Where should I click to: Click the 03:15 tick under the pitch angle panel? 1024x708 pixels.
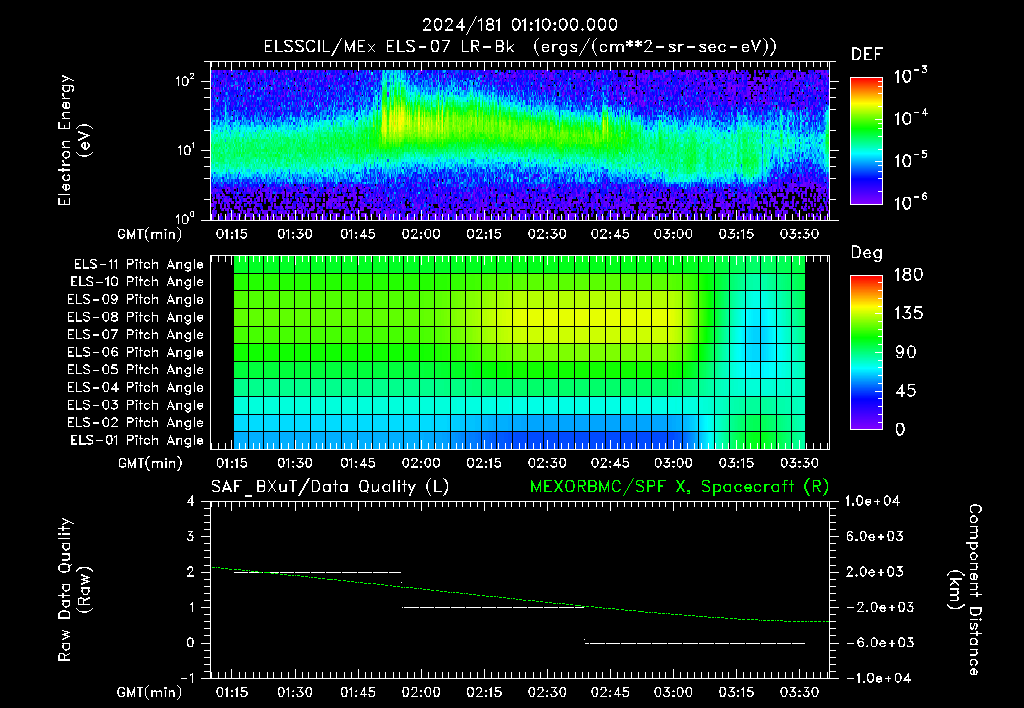tap(736, 463)
